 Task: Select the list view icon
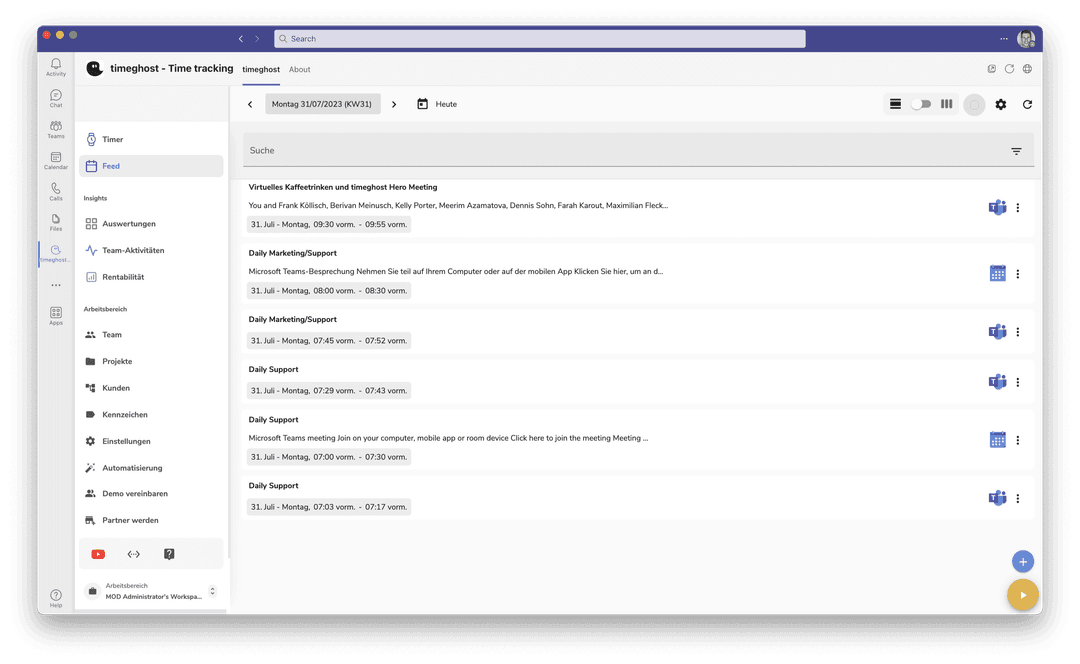pyautogui.click(x=893, y=103)
